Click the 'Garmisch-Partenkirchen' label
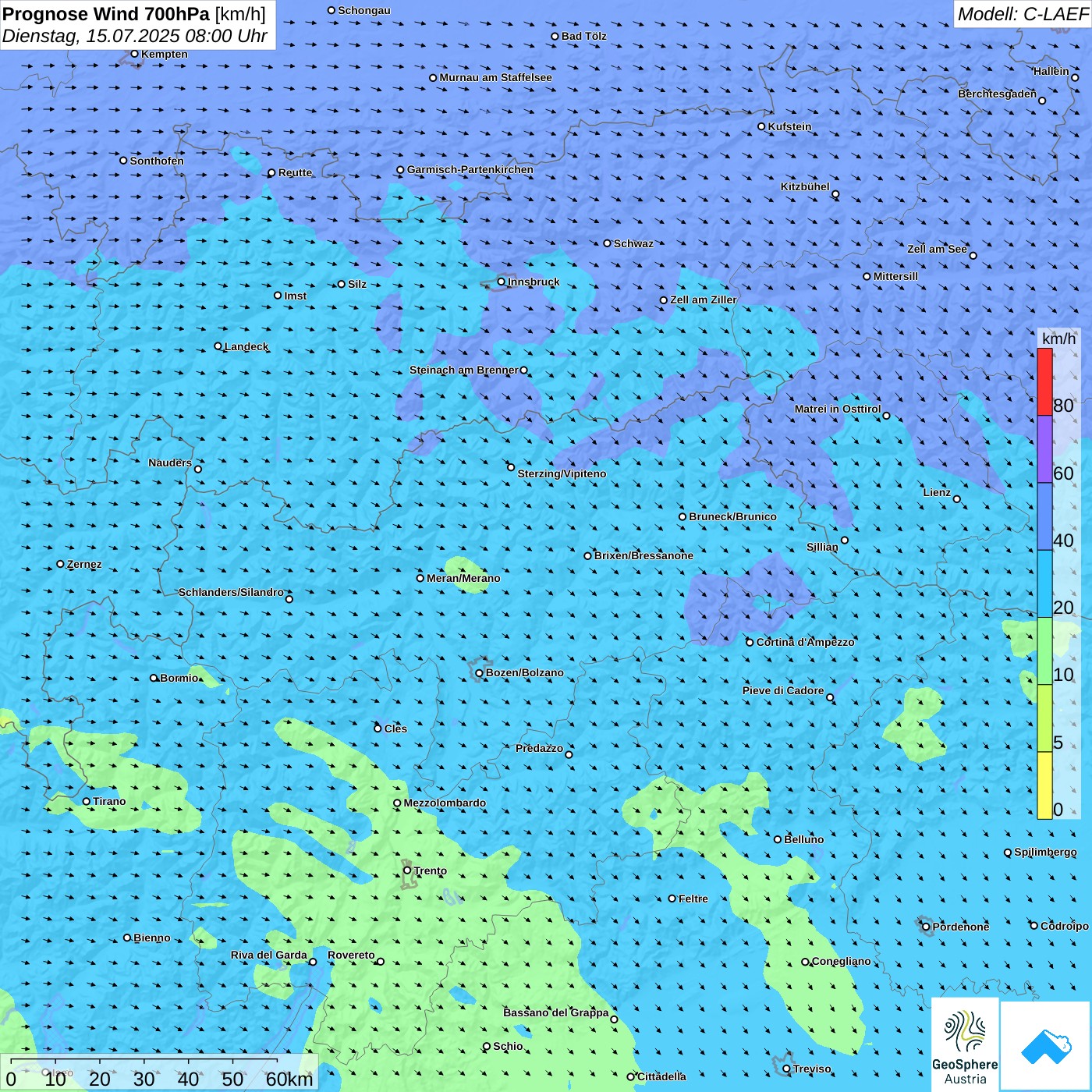1092x1092 pixels. tap(470, 169)
